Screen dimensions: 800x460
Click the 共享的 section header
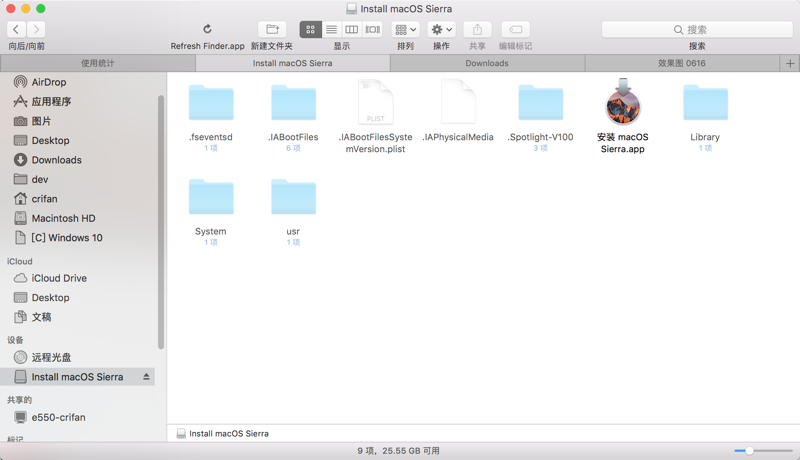[x=19, y=400]
